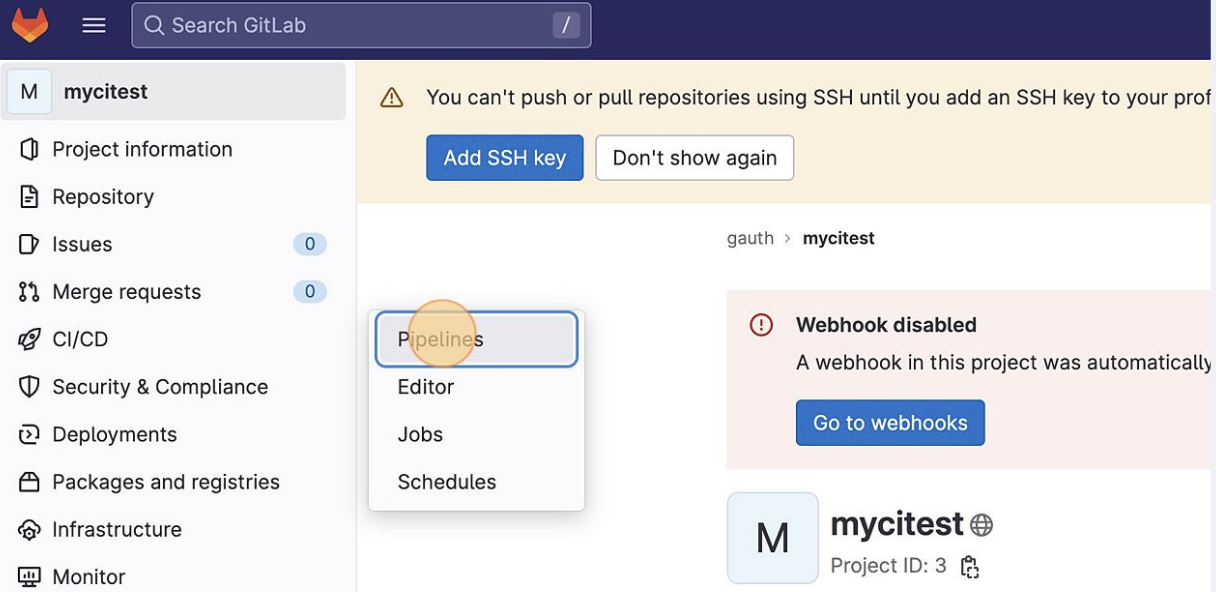Click the Issues count badge showing 0
This screenshot has width=1216, height=592.
pyautogui.click(x=310, y=244)
